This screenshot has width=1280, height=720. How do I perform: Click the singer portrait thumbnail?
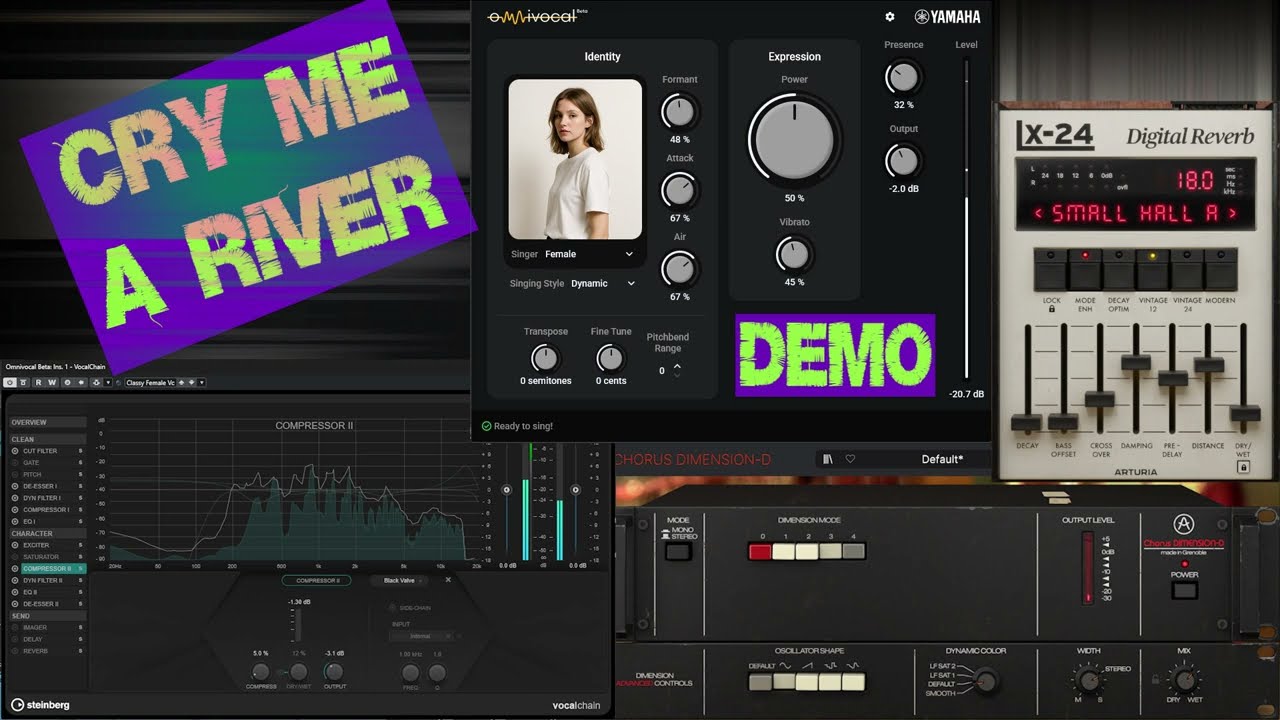(x=575, y=159)
